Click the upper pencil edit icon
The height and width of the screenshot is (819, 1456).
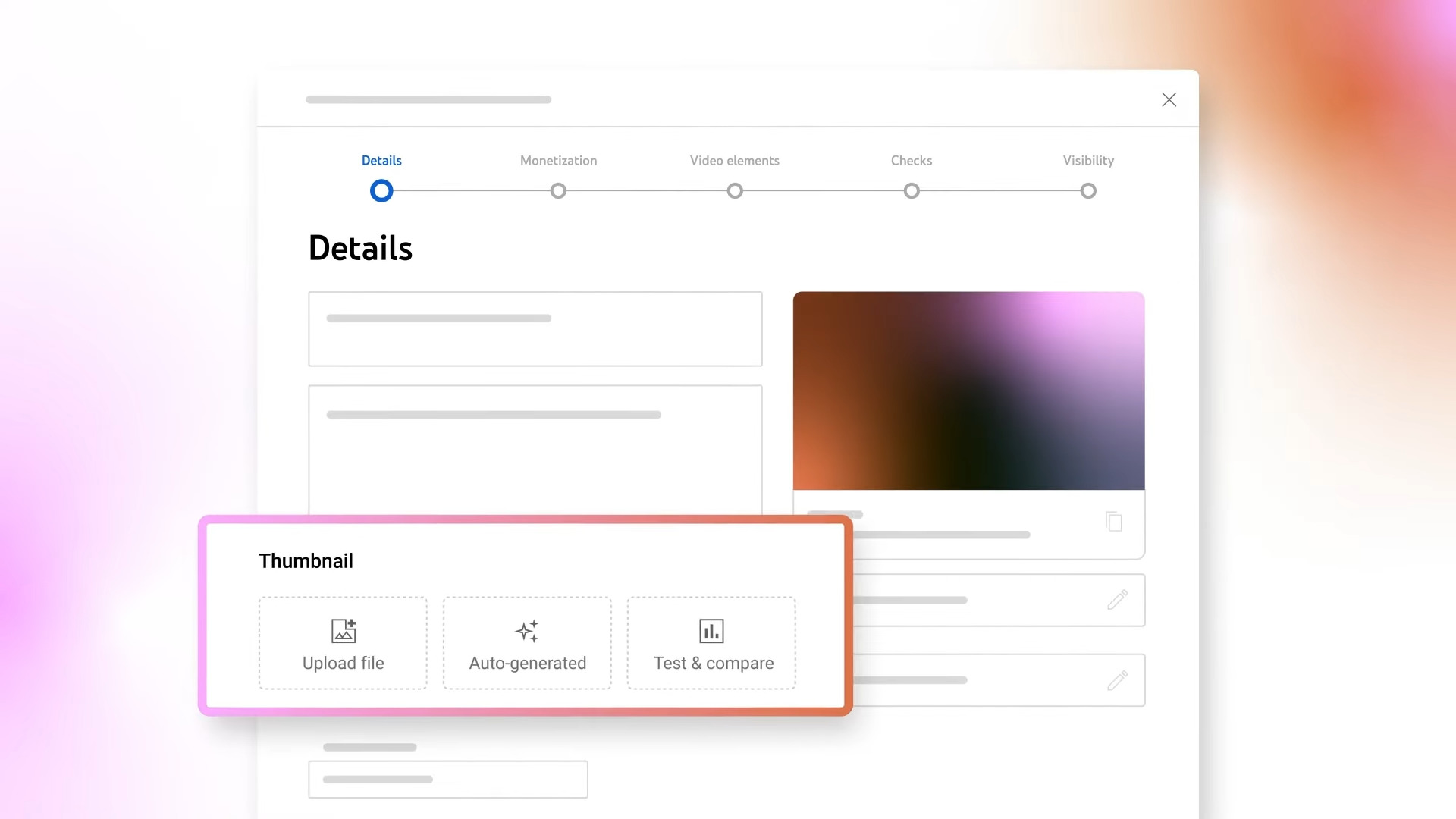pos(1117,600)
